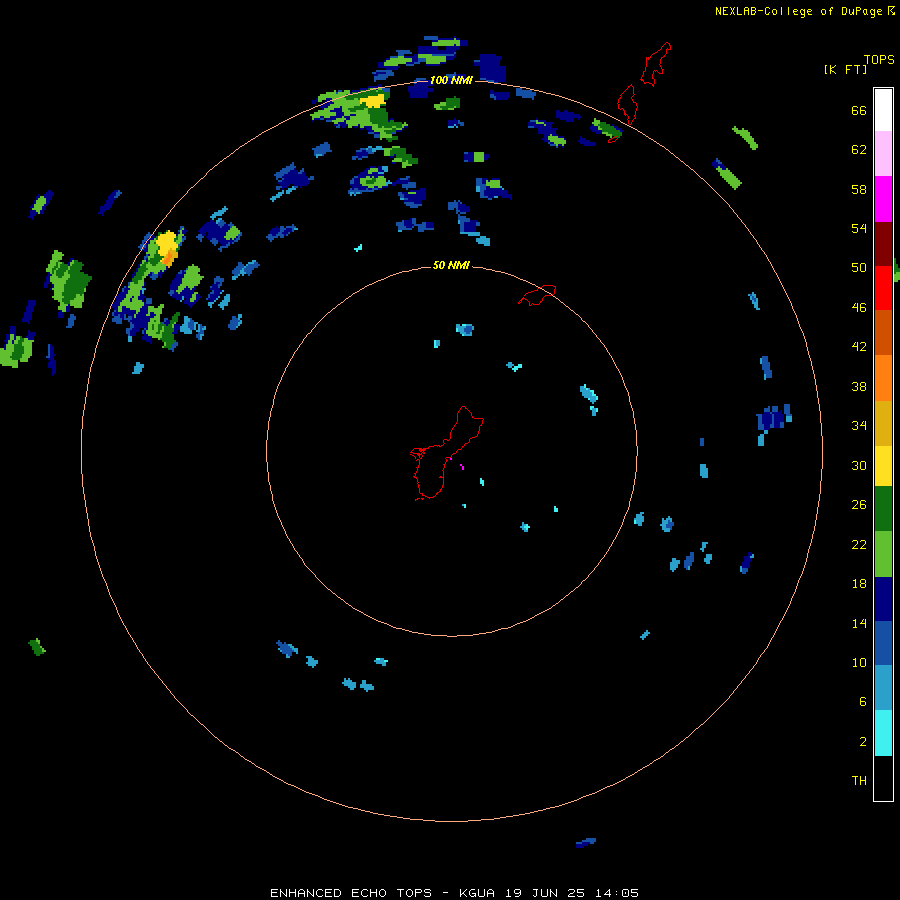This screenshot has height=900, width=900.
Task: Click the 66 legend value
Action: [859, 111]
